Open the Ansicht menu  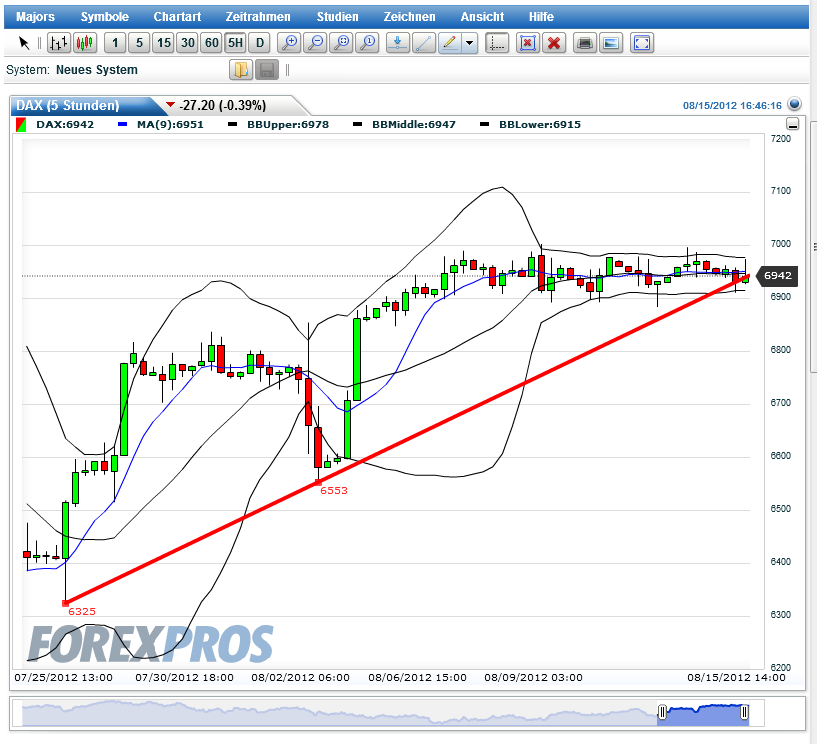[x=482, y=17]
